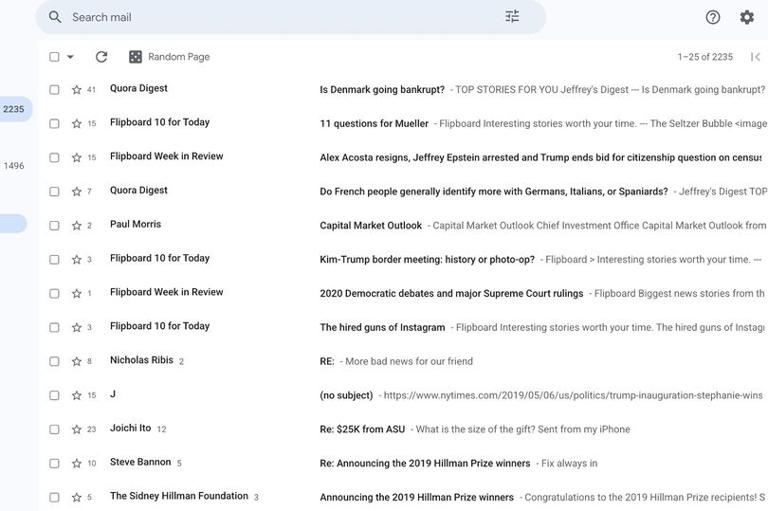This screenshot has width=768, height=511.
Task: Star the Paul Morris email
Action: [76, 225]
